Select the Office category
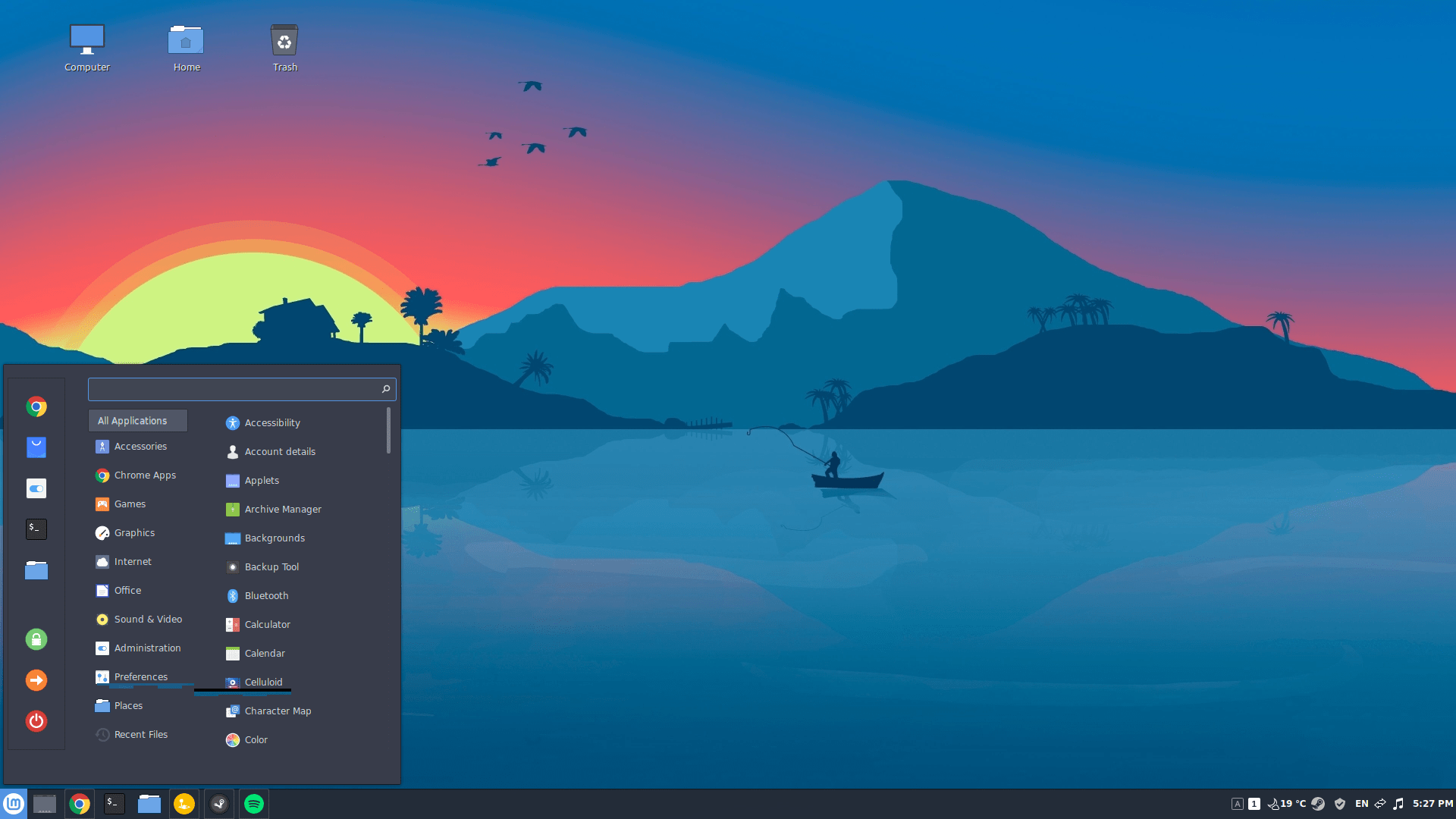This screenshot has width=1456, height=819. (x=138, y=591)
